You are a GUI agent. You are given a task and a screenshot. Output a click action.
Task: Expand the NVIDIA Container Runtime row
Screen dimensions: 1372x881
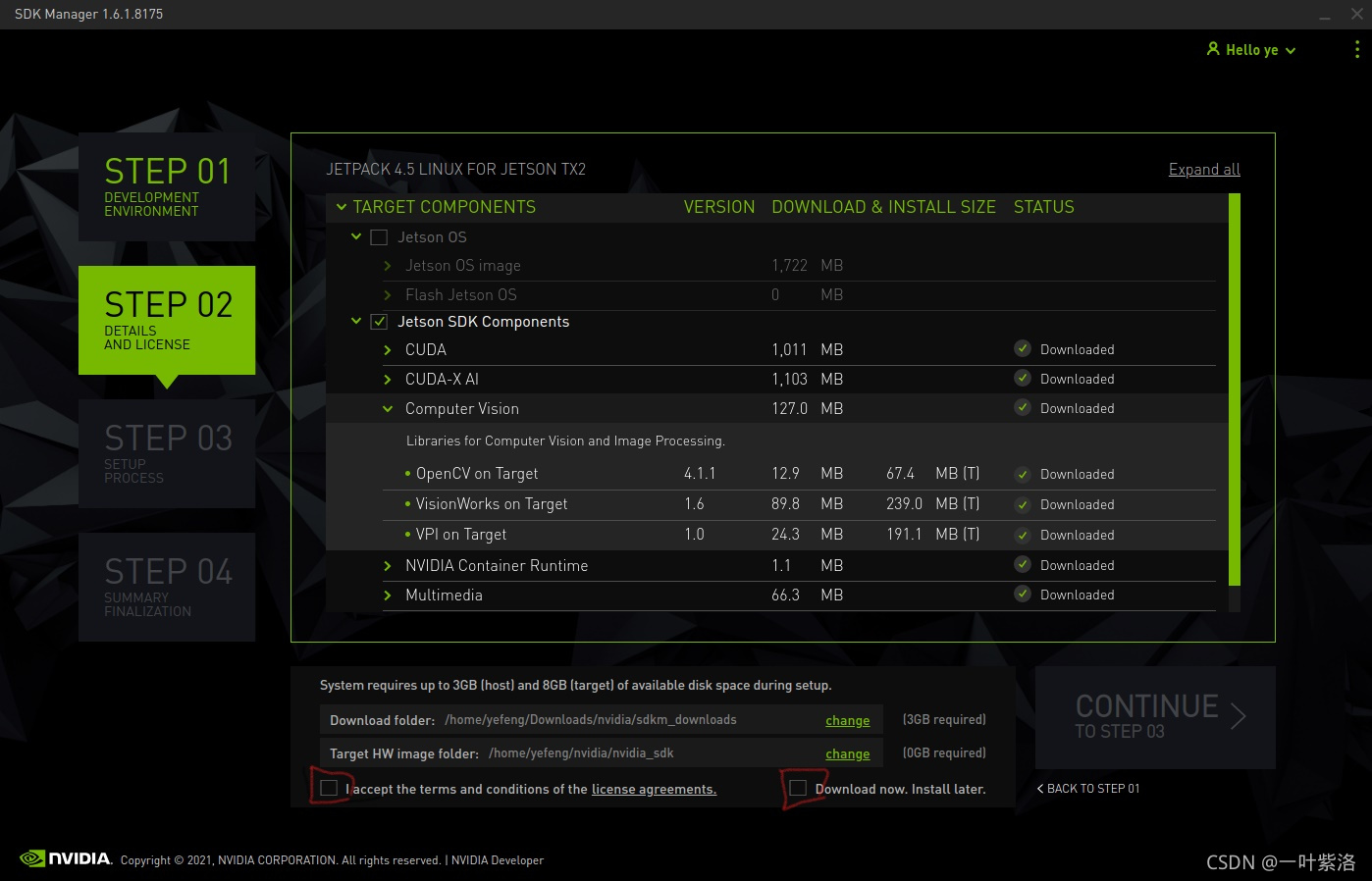click(x=388, y=566)
